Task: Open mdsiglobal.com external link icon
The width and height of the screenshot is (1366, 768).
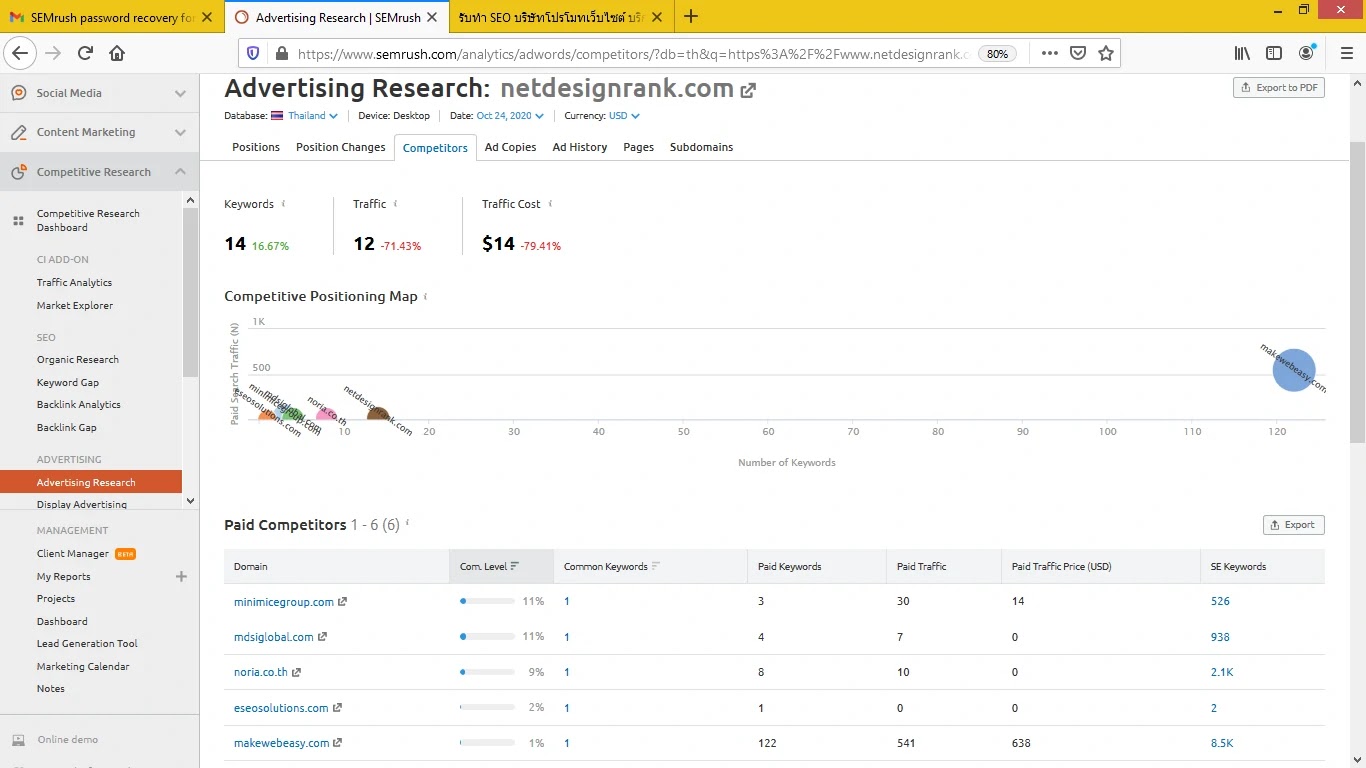Action: [x=322, y=637]
